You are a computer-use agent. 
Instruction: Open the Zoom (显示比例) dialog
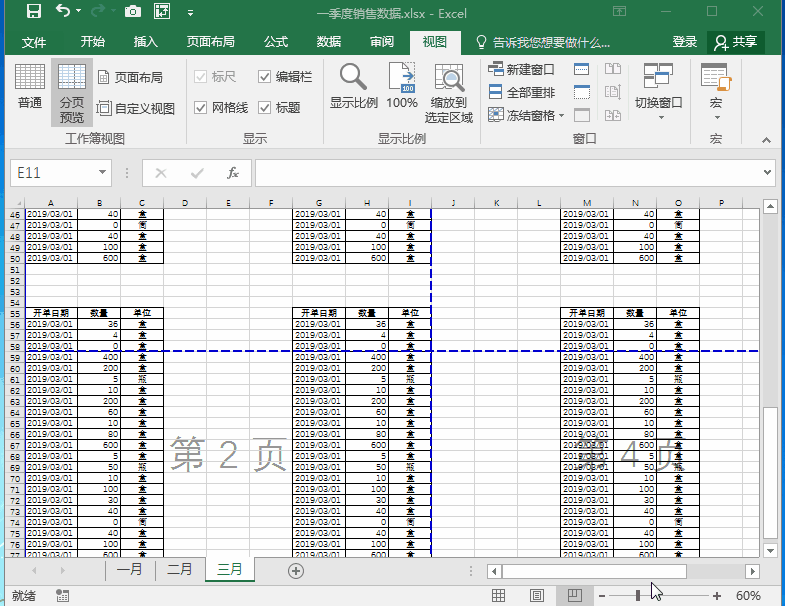pyautogui.click(x=353, y=88)
